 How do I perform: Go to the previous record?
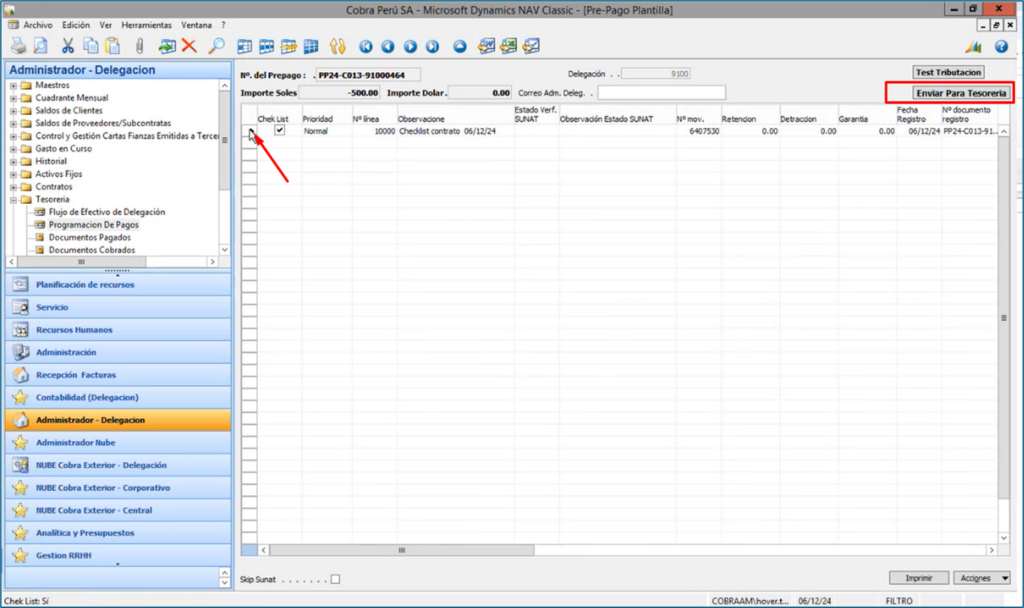pyautogui.click(x=388, y=46)
